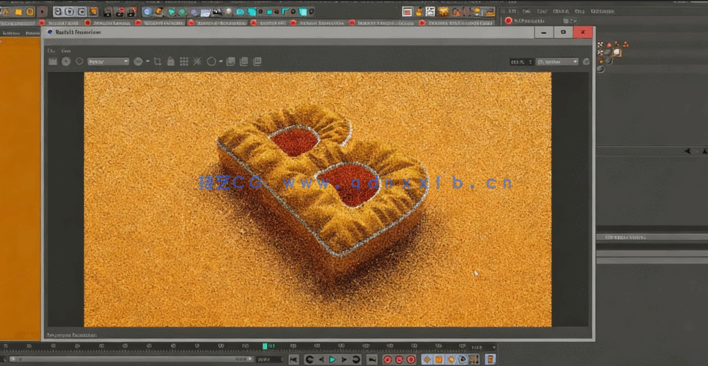Jump to next keyframe button
708x366 pixels.
point(356,360)
